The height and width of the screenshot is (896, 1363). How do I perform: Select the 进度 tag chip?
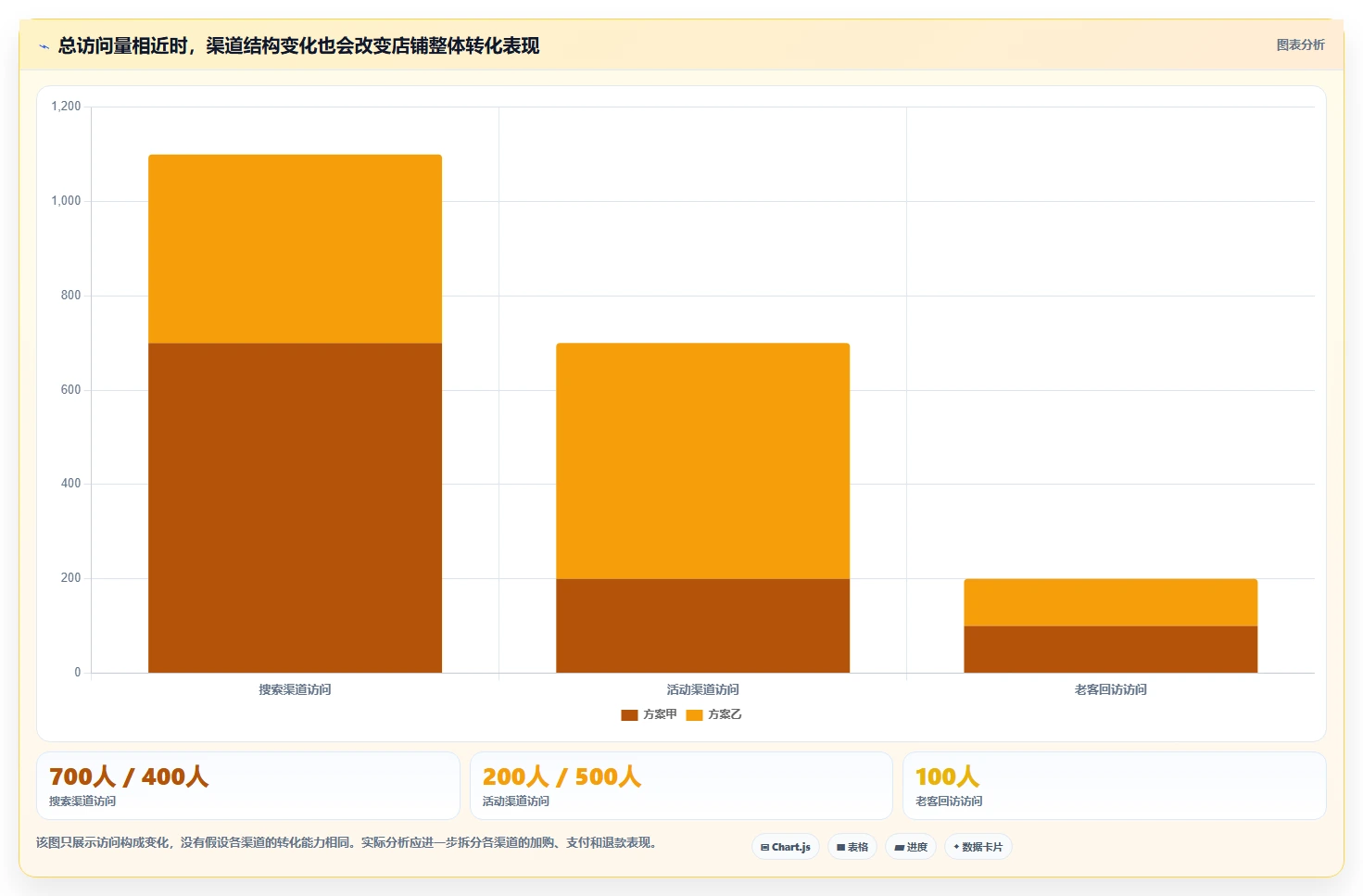(911, 847)
